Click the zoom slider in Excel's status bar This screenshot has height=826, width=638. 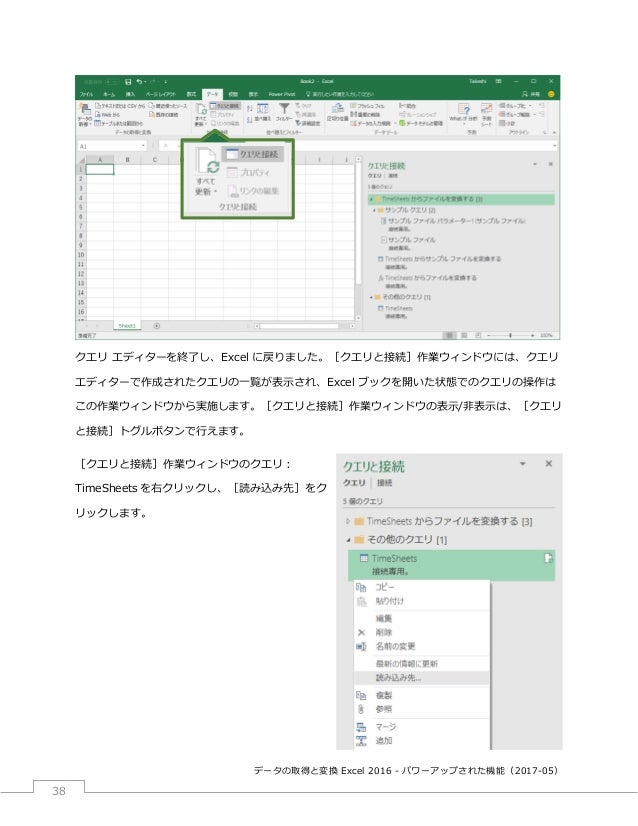[x=510, y=335]
